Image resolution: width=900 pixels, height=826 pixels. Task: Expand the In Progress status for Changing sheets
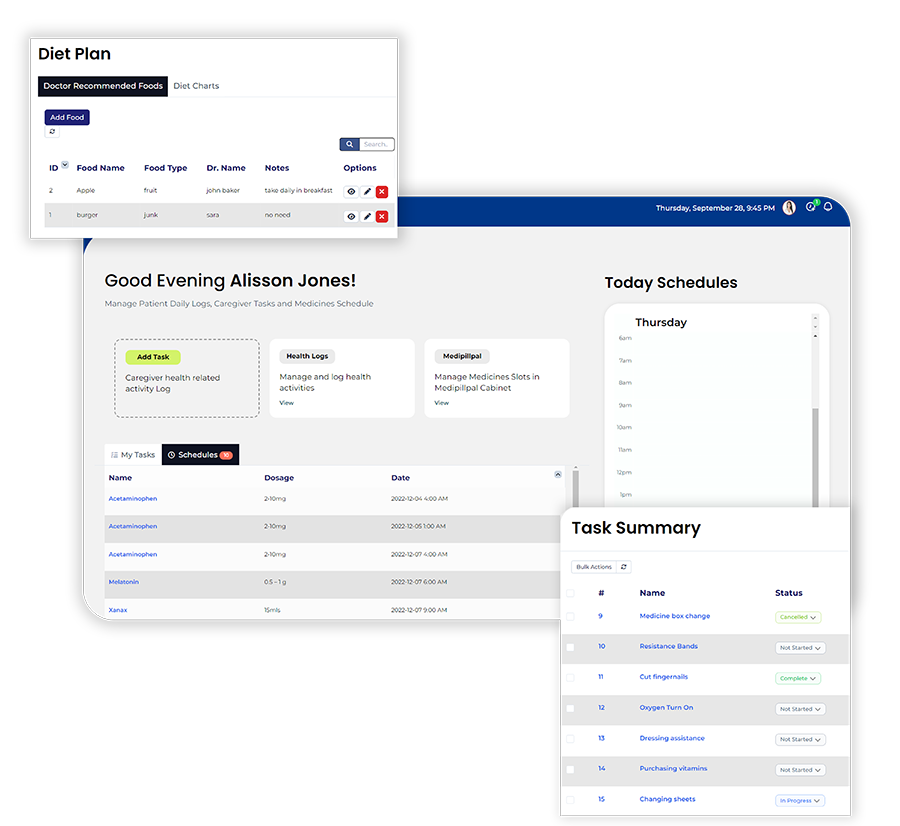[800, 801]
